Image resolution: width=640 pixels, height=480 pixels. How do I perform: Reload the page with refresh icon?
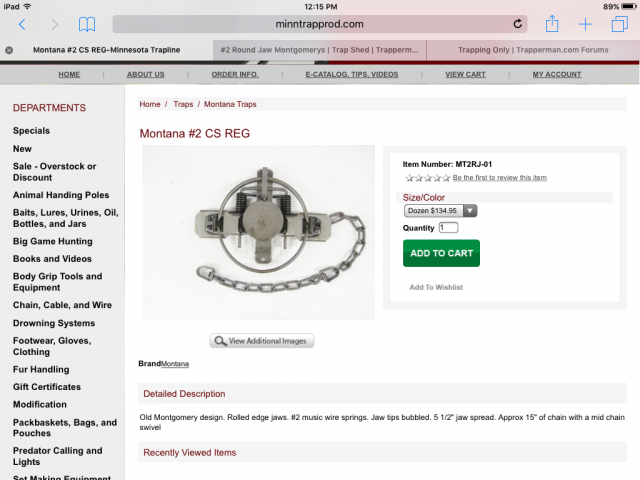tap(518, 24)
